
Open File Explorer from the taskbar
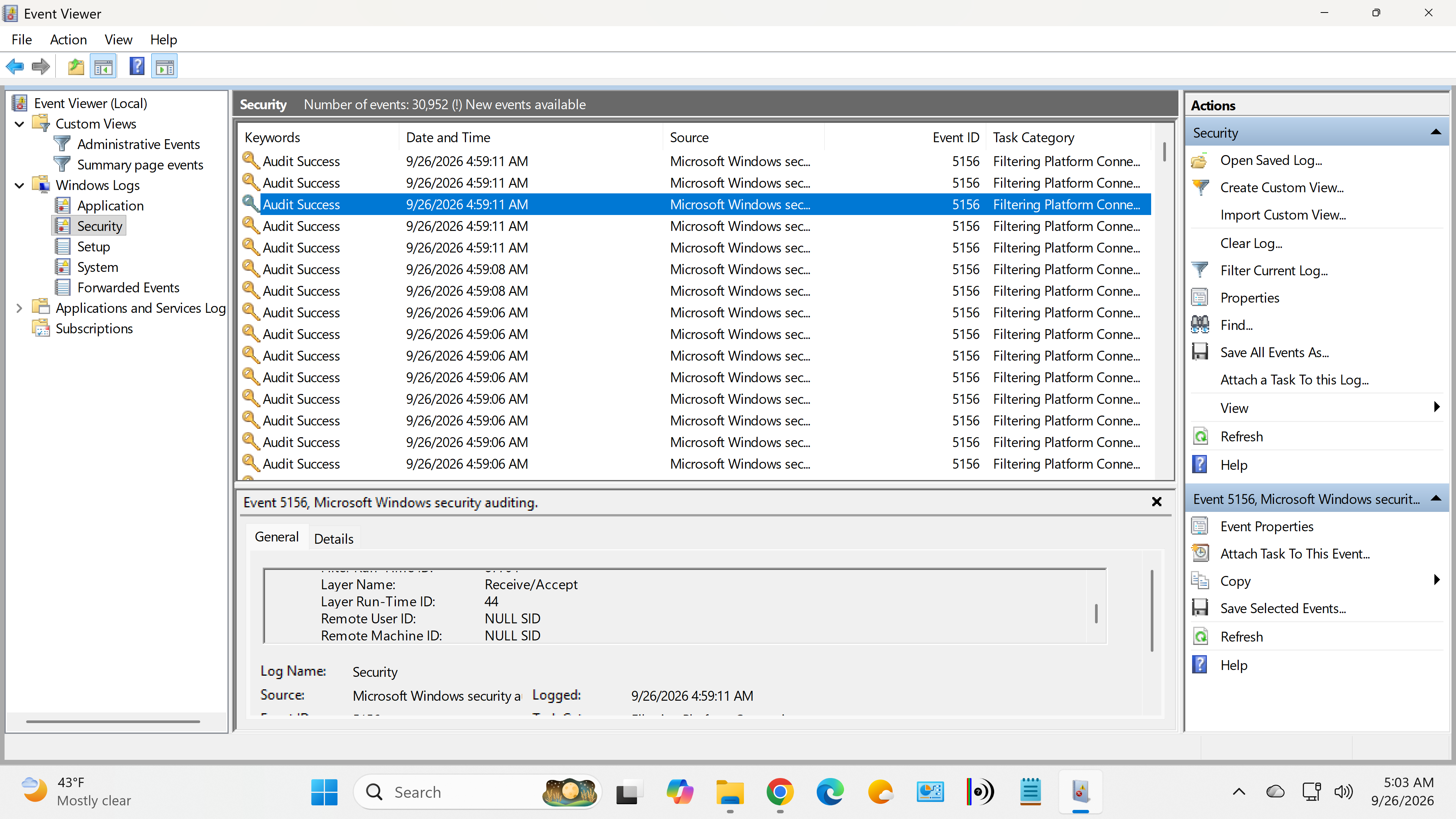click(x=730, y=792)
